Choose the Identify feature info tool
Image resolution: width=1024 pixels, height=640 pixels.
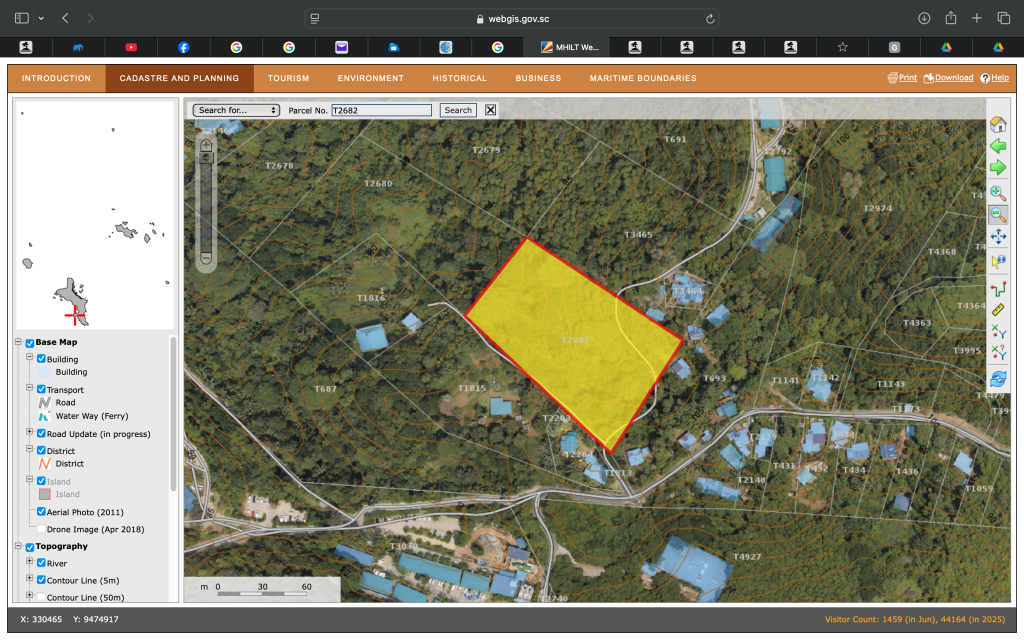click(997, 261)
